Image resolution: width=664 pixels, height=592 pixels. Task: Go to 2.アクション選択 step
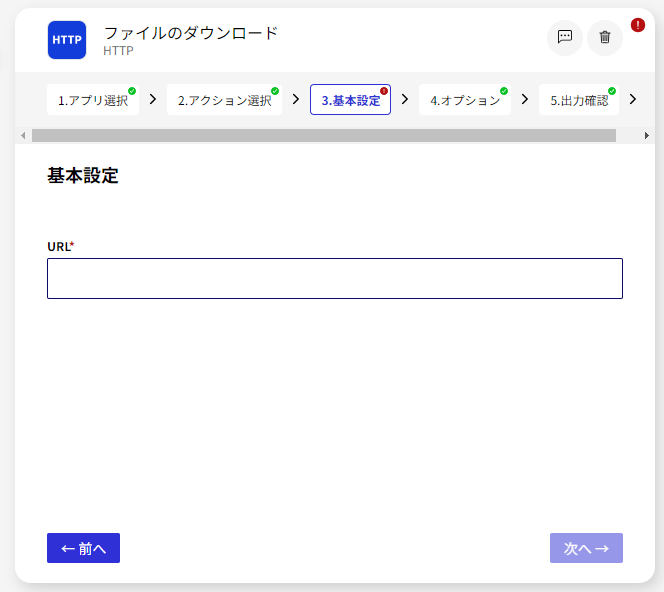(x=224, y=100)
